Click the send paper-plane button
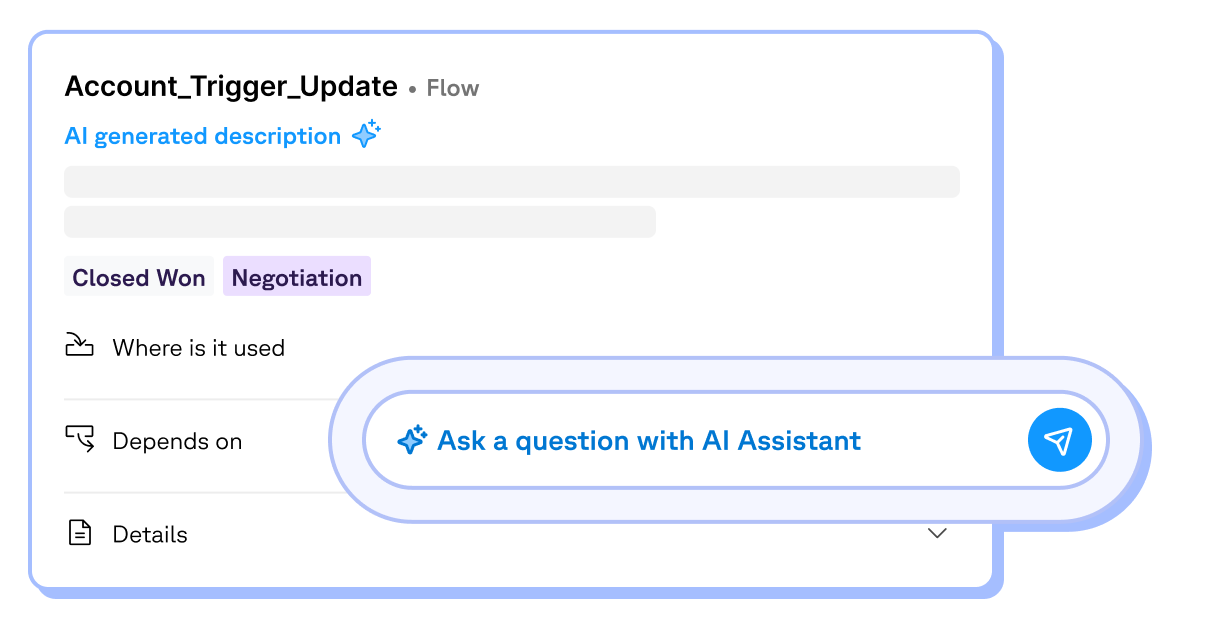 [1058, 440]
